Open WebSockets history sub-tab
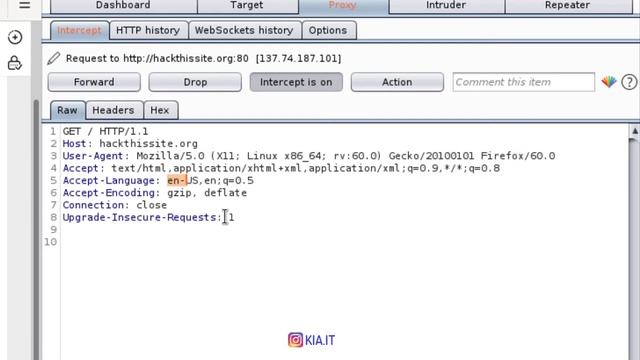The height and width of the screenshot is (360, 640). [244, 30]
